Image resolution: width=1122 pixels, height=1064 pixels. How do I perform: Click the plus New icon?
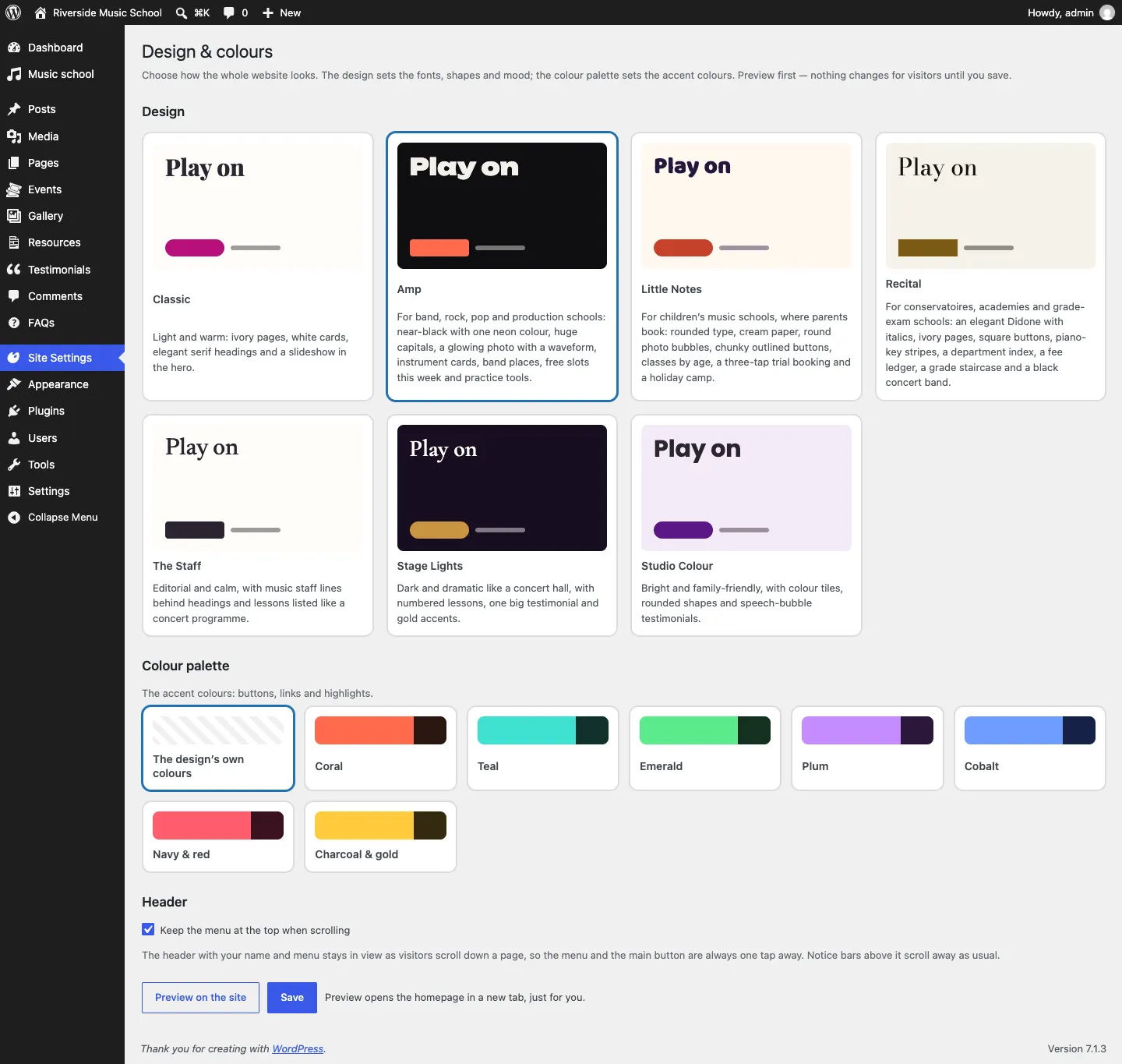[x=268, y=12]
